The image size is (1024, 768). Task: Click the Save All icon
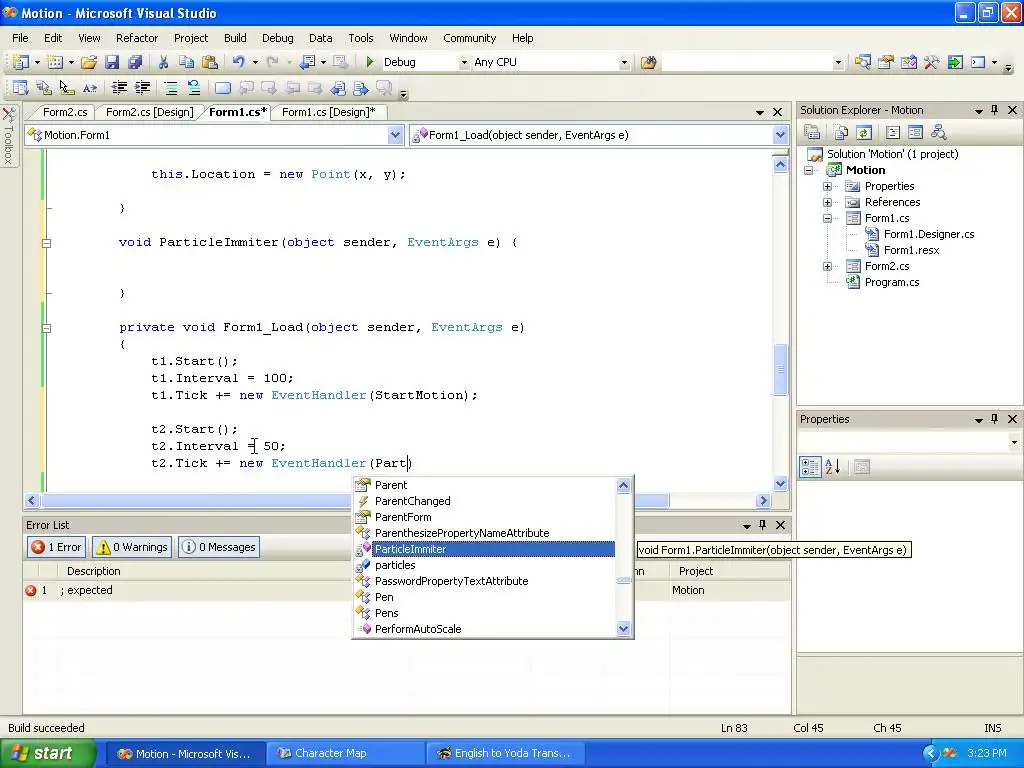[x=135, y=62]
